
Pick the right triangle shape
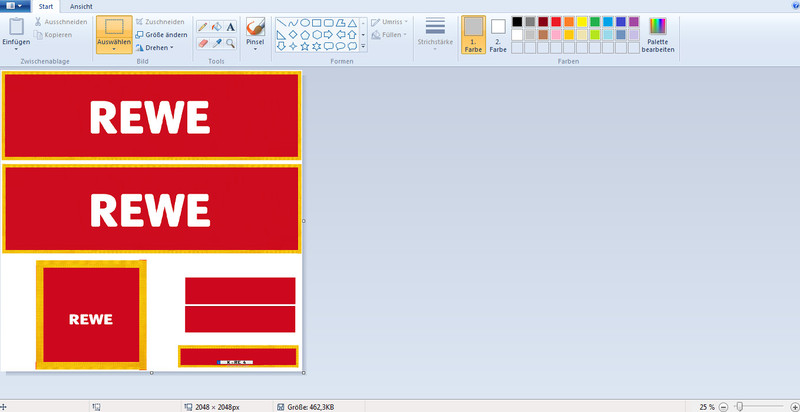(x=281, y=35)
